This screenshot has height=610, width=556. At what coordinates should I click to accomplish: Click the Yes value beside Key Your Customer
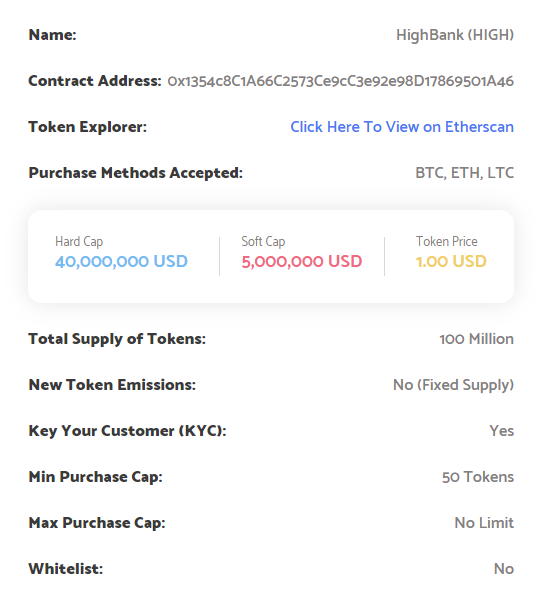click(x=502, y=431)
